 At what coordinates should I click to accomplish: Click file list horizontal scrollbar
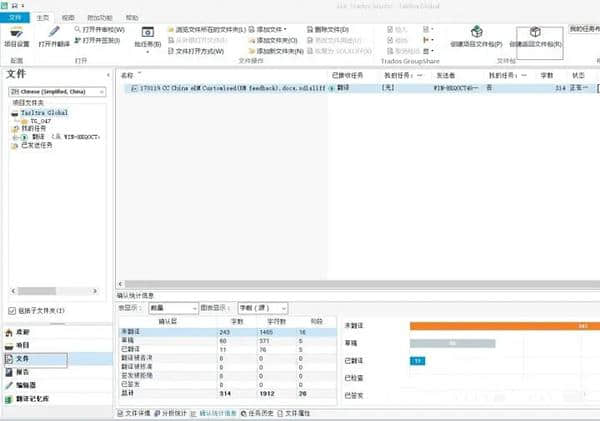tap(362, 284)
